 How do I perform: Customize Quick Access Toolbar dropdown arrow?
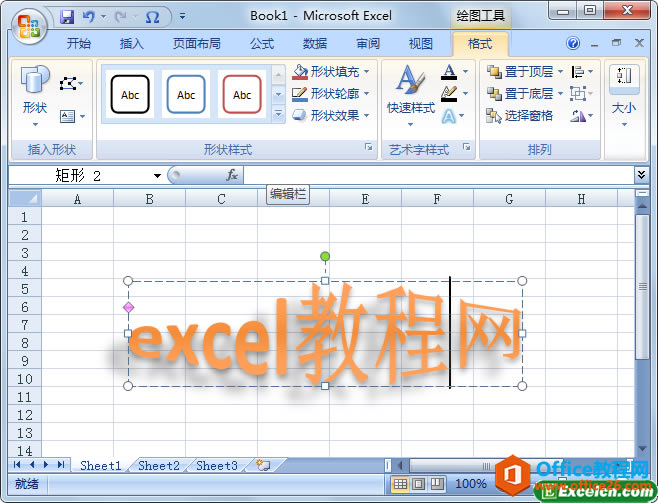182,17
